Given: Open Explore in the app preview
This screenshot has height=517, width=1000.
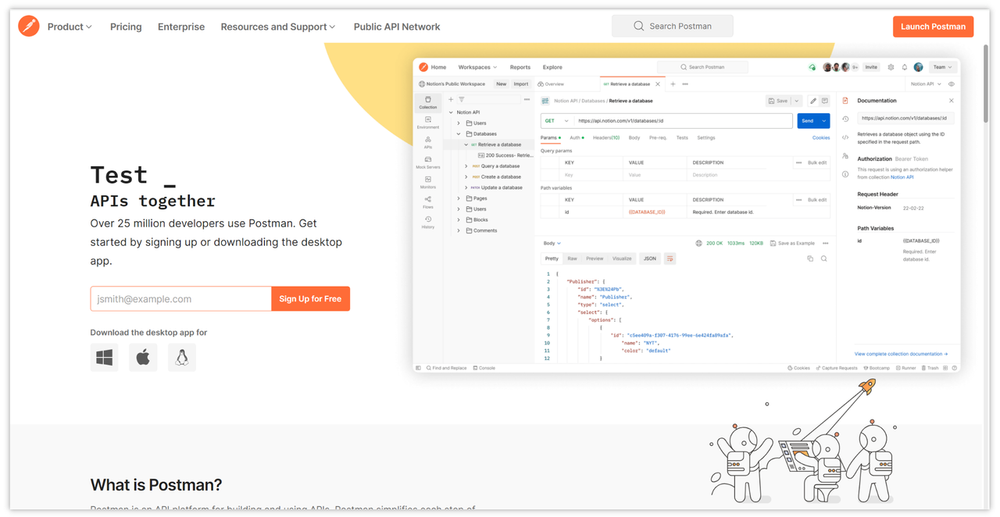Looking at the screenshot, I should pos(552,67).
